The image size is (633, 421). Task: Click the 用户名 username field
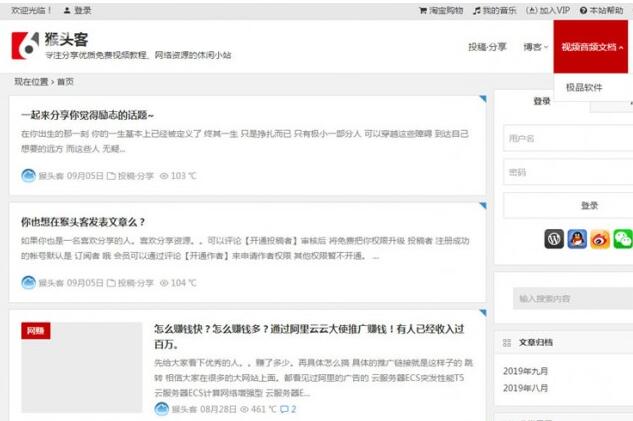tap(567, 138)
